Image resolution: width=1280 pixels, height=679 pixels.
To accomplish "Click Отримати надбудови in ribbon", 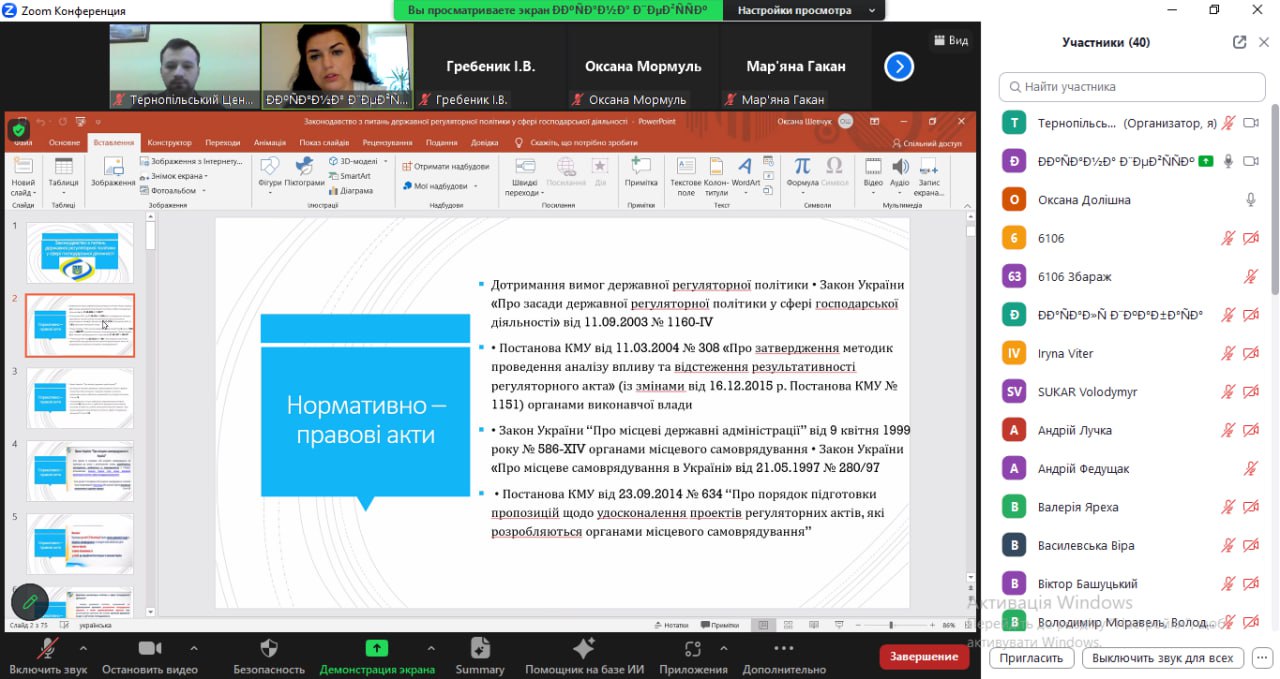I will (x=445, y=166).
